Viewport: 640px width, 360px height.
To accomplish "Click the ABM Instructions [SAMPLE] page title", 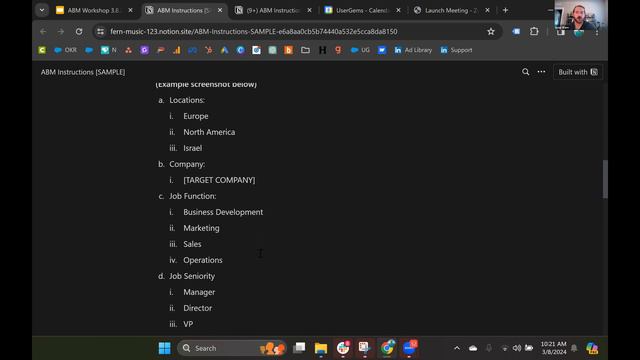I will (x=83, y=72).
